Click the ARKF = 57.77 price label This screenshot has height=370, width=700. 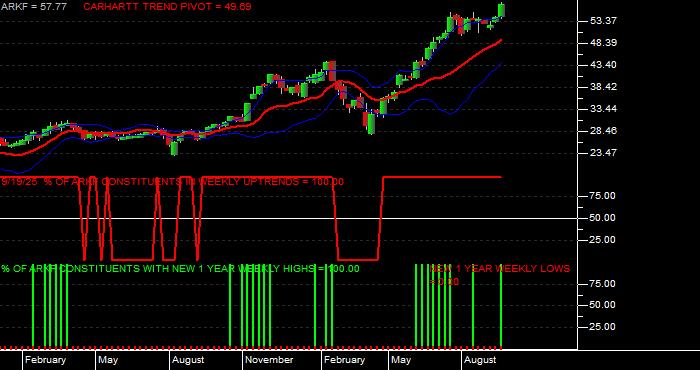point(33,7)
